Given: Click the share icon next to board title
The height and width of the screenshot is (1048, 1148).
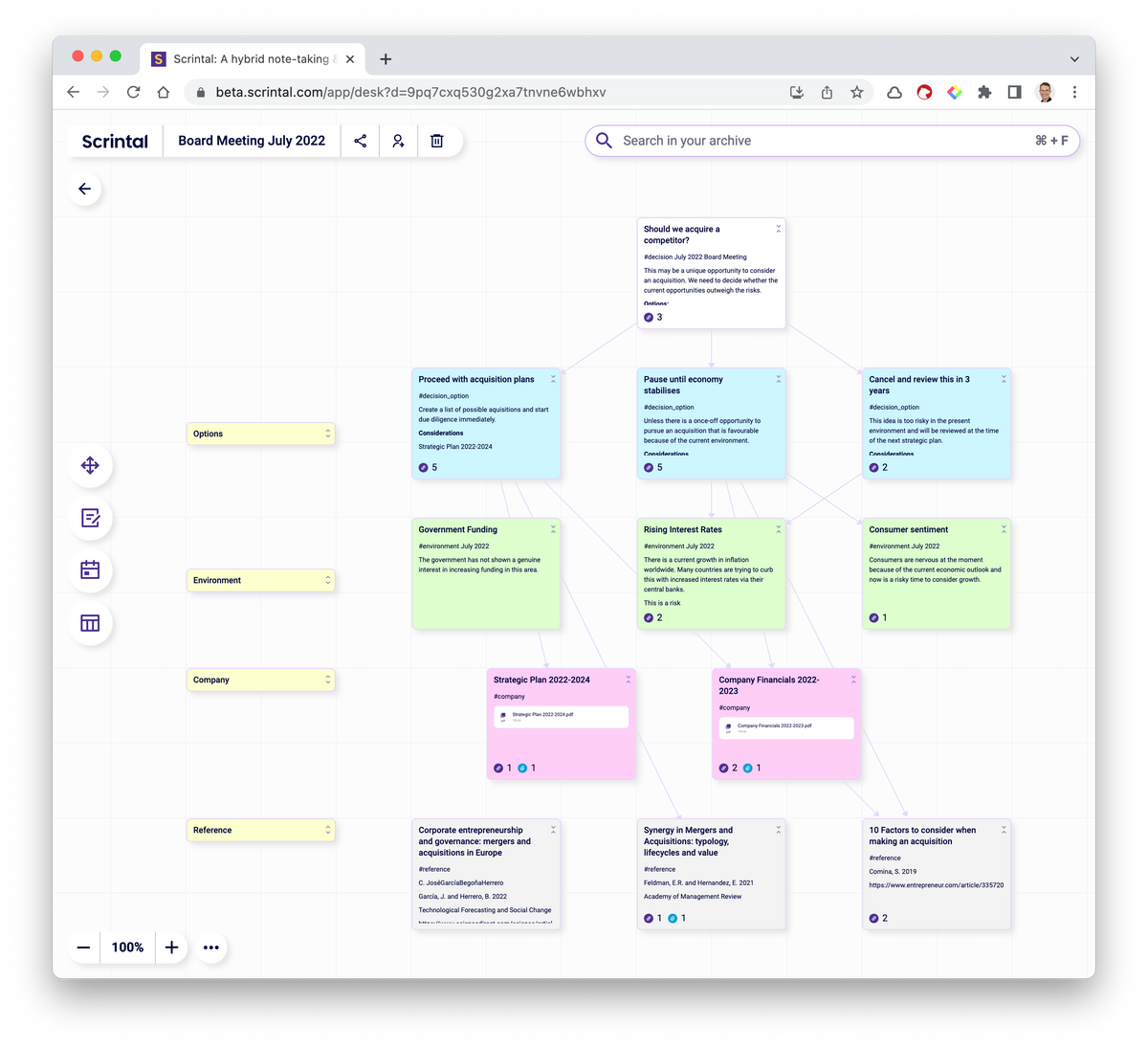Looking at the screenshot, I should (361, 140).
